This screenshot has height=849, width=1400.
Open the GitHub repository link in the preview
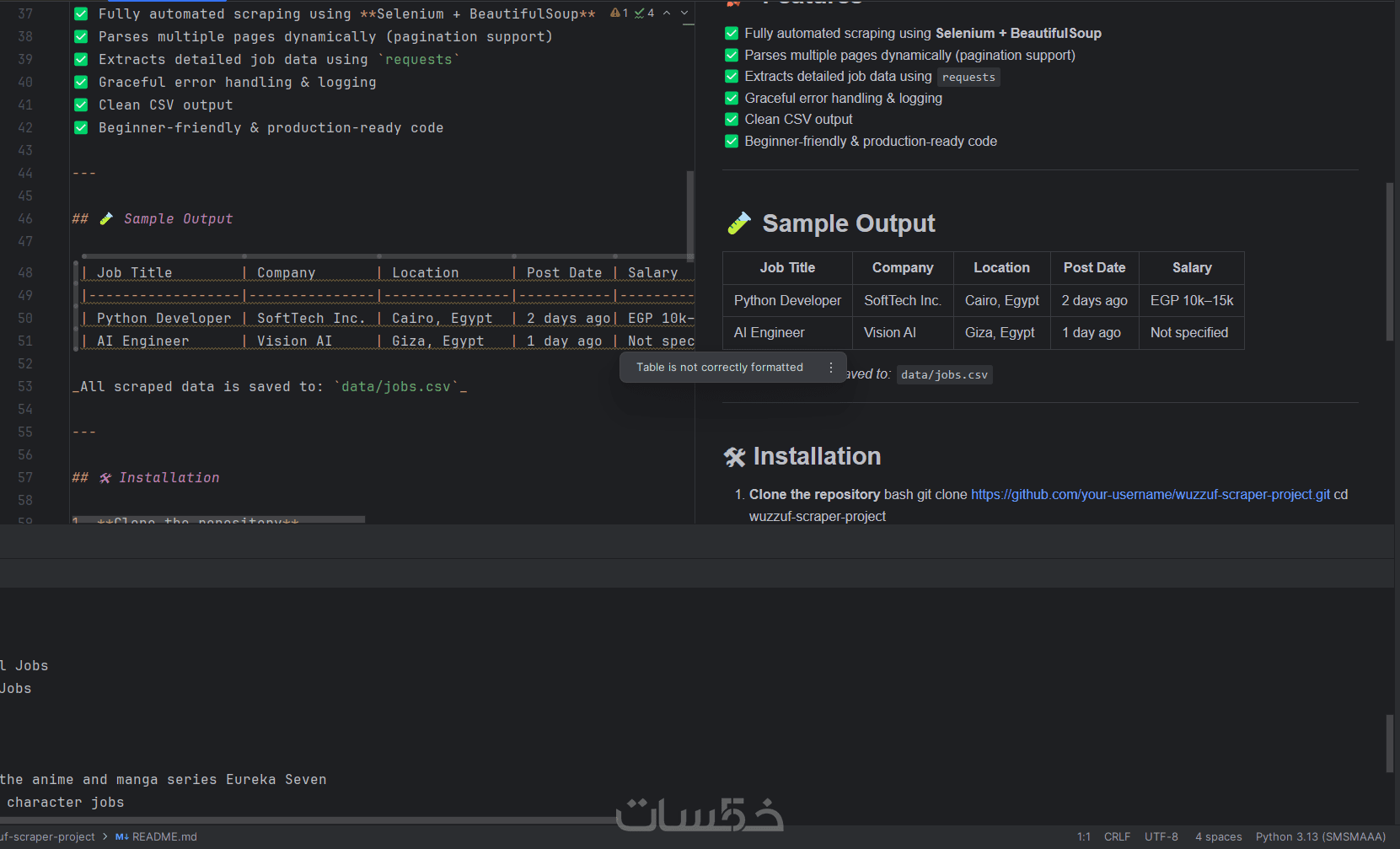pyautogui.click(x=1151, y=495)
